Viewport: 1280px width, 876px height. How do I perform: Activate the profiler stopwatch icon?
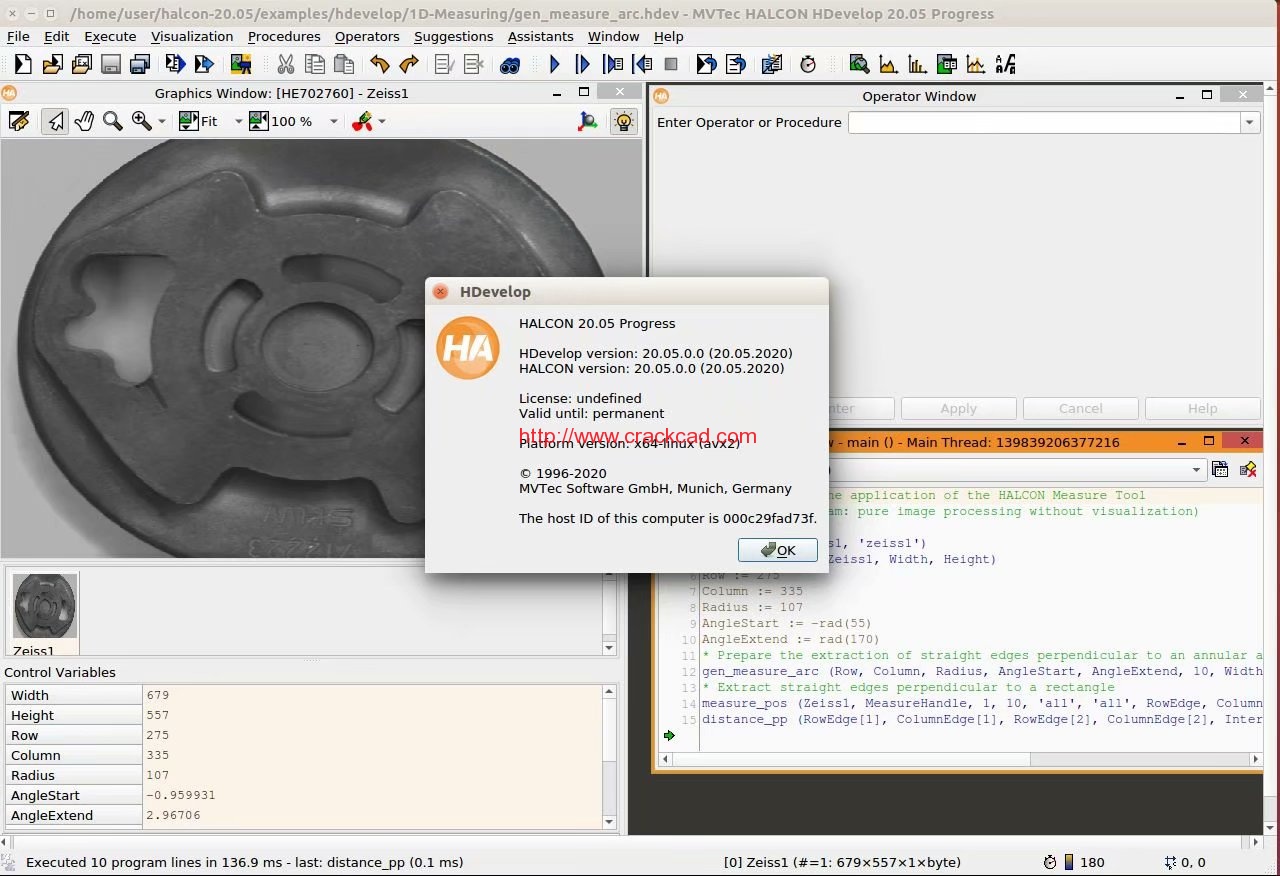pos(808,64)
